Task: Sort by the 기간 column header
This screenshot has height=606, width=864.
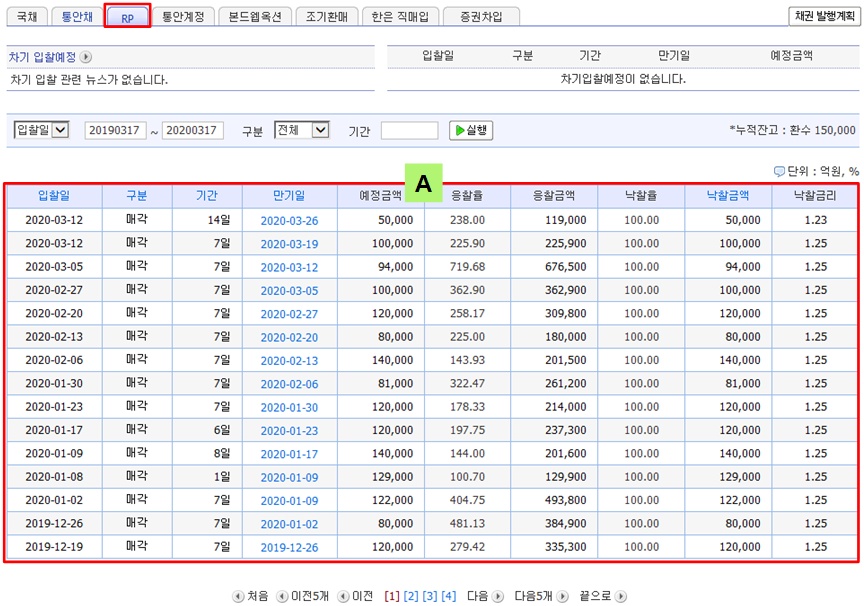Action: click(207, 195)
